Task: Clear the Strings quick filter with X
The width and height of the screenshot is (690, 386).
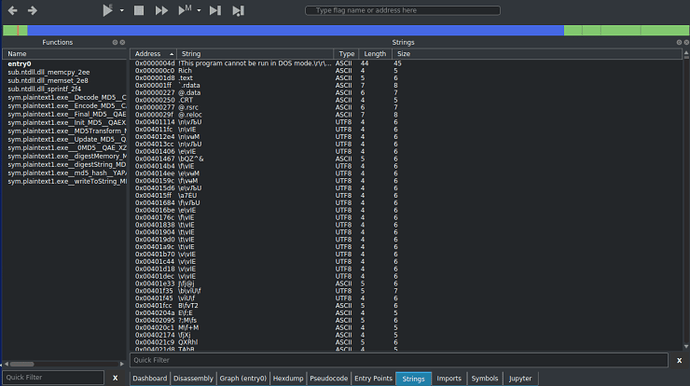Action: (679, 360)
